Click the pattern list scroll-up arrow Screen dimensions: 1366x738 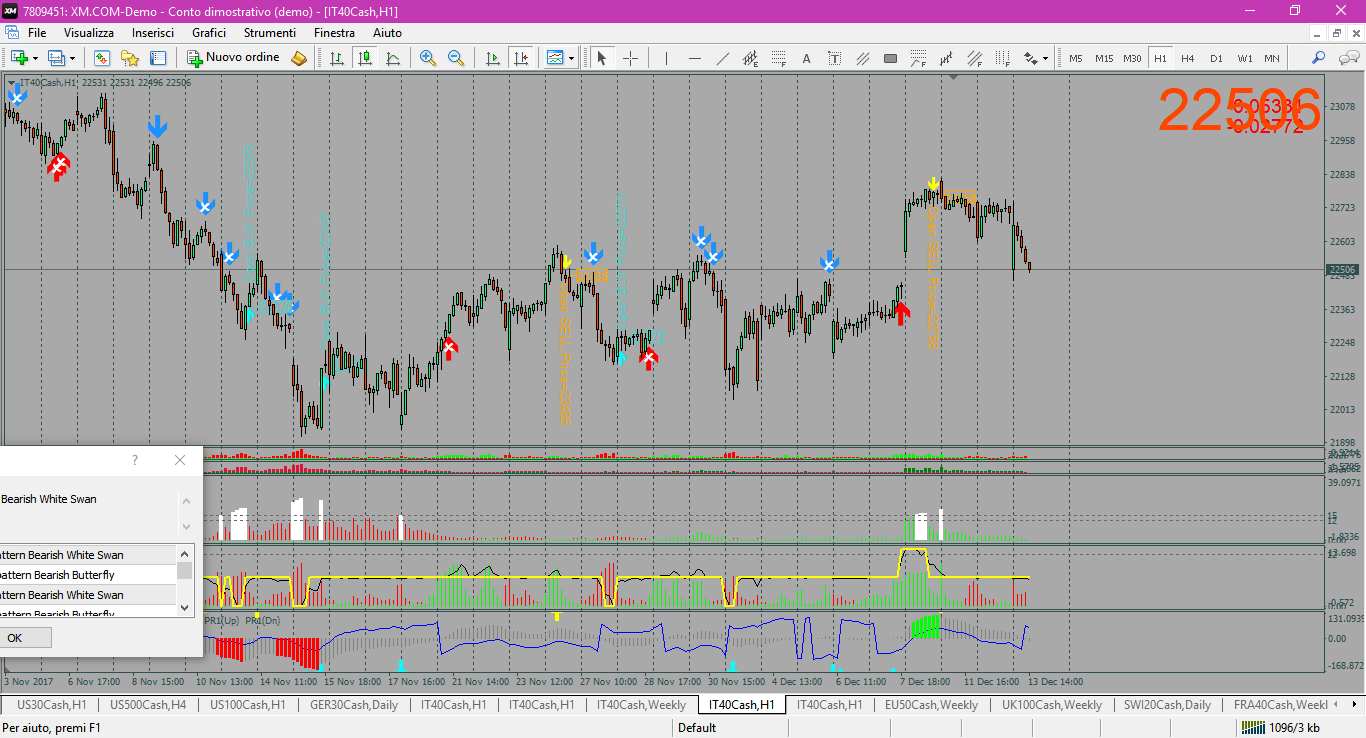pyautogui.click(x=184, y=553)
